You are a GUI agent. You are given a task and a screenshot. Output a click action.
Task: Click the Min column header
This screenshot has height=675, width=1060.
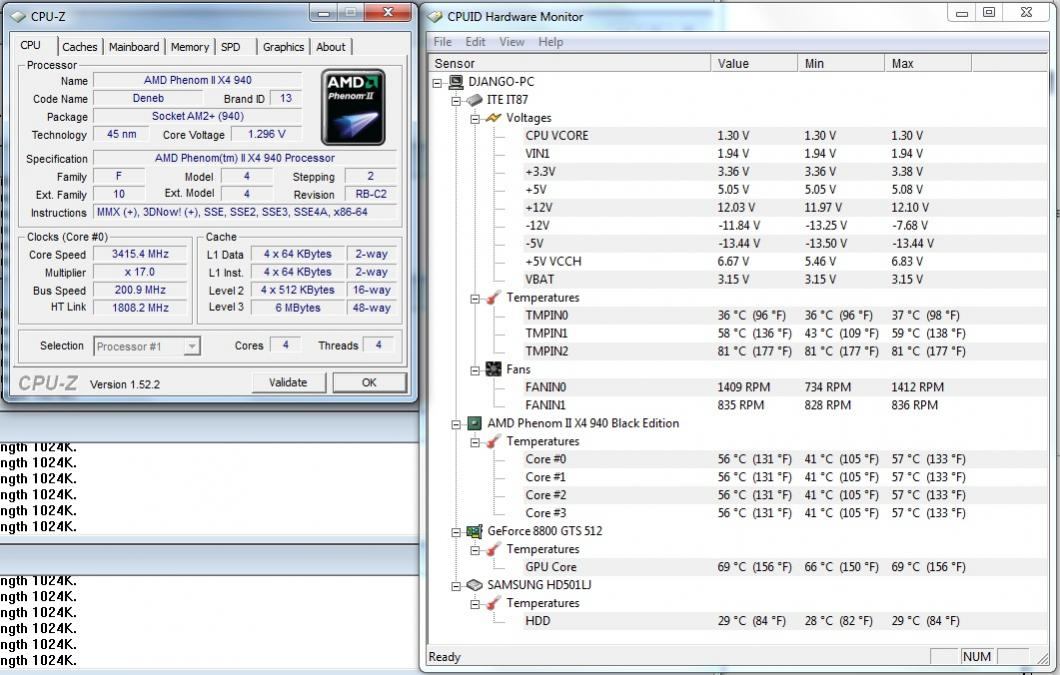(x=841, y=64)
